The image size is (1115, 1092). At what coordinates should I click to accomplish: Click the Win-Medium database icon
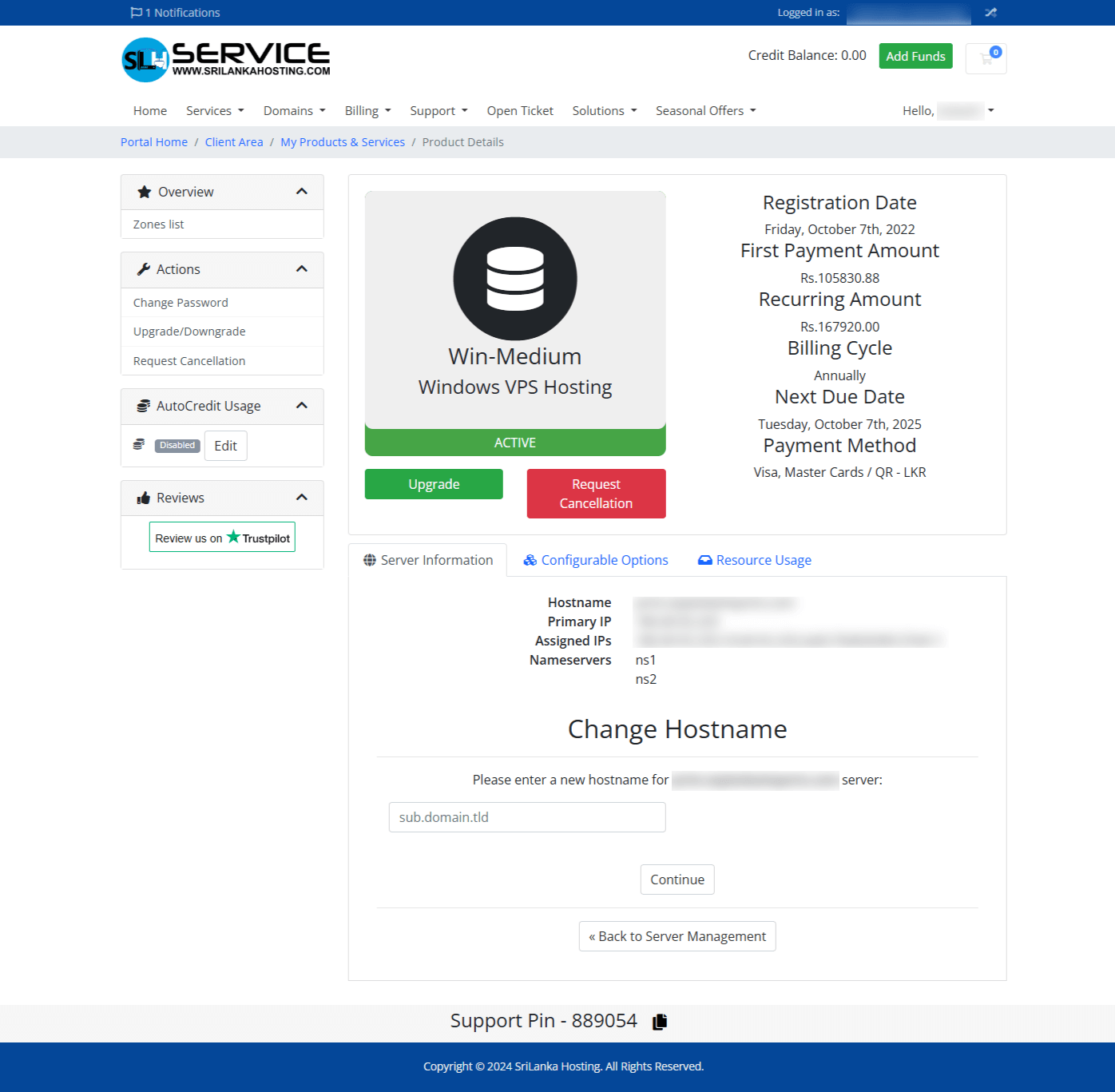pos(515,279)
